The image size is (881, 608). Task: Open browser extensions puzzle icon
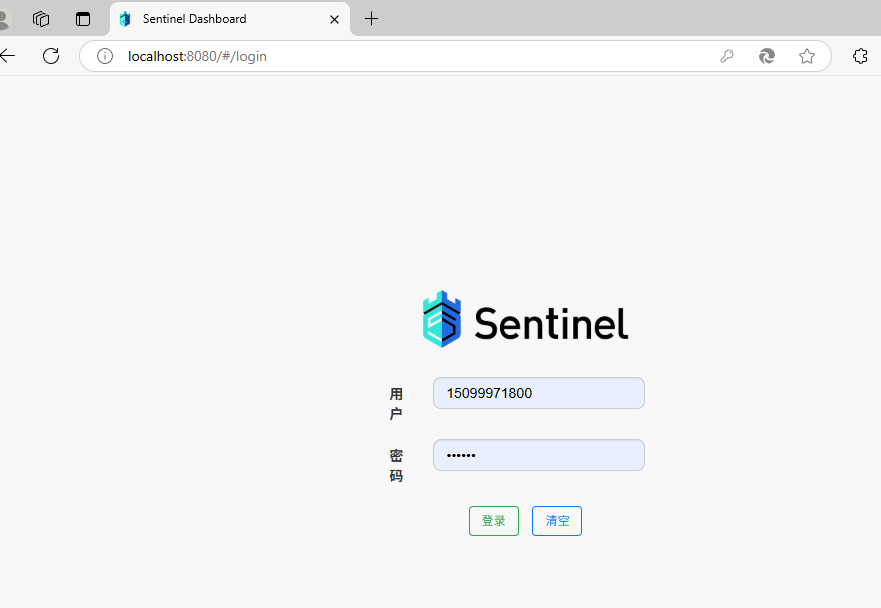click(x=860, y=56)
